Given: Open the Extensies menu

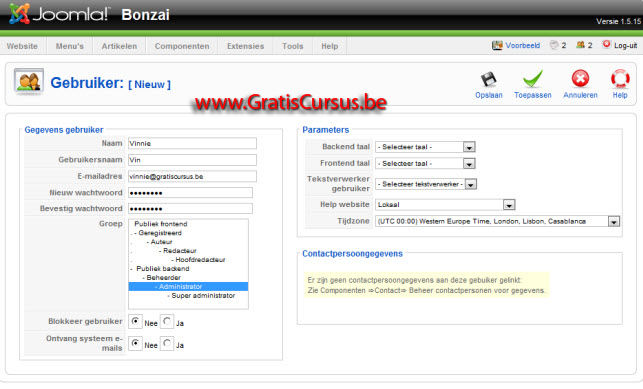Looking at the screenshot, I should click(x=245, y=46).
